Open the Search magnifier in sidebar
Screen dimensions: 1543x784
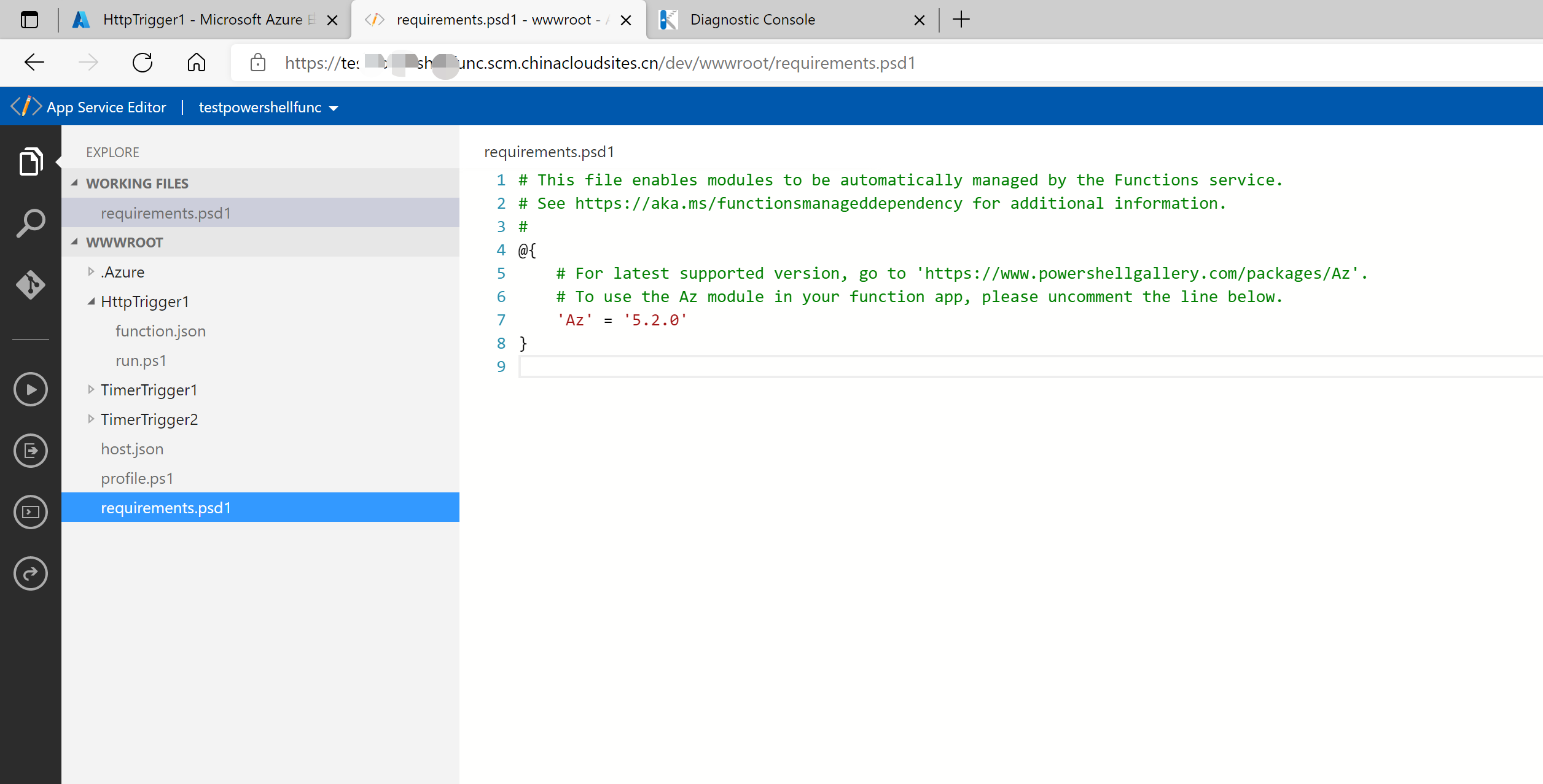[x=31, y=223]
